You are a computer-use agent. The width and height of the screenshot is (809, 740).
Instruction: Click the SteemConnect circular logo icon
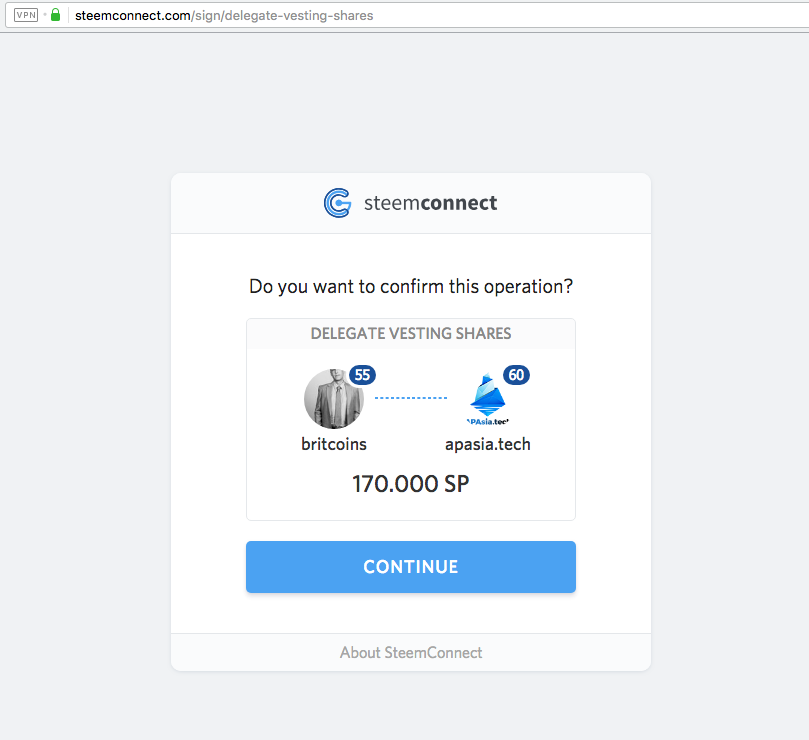337,203
